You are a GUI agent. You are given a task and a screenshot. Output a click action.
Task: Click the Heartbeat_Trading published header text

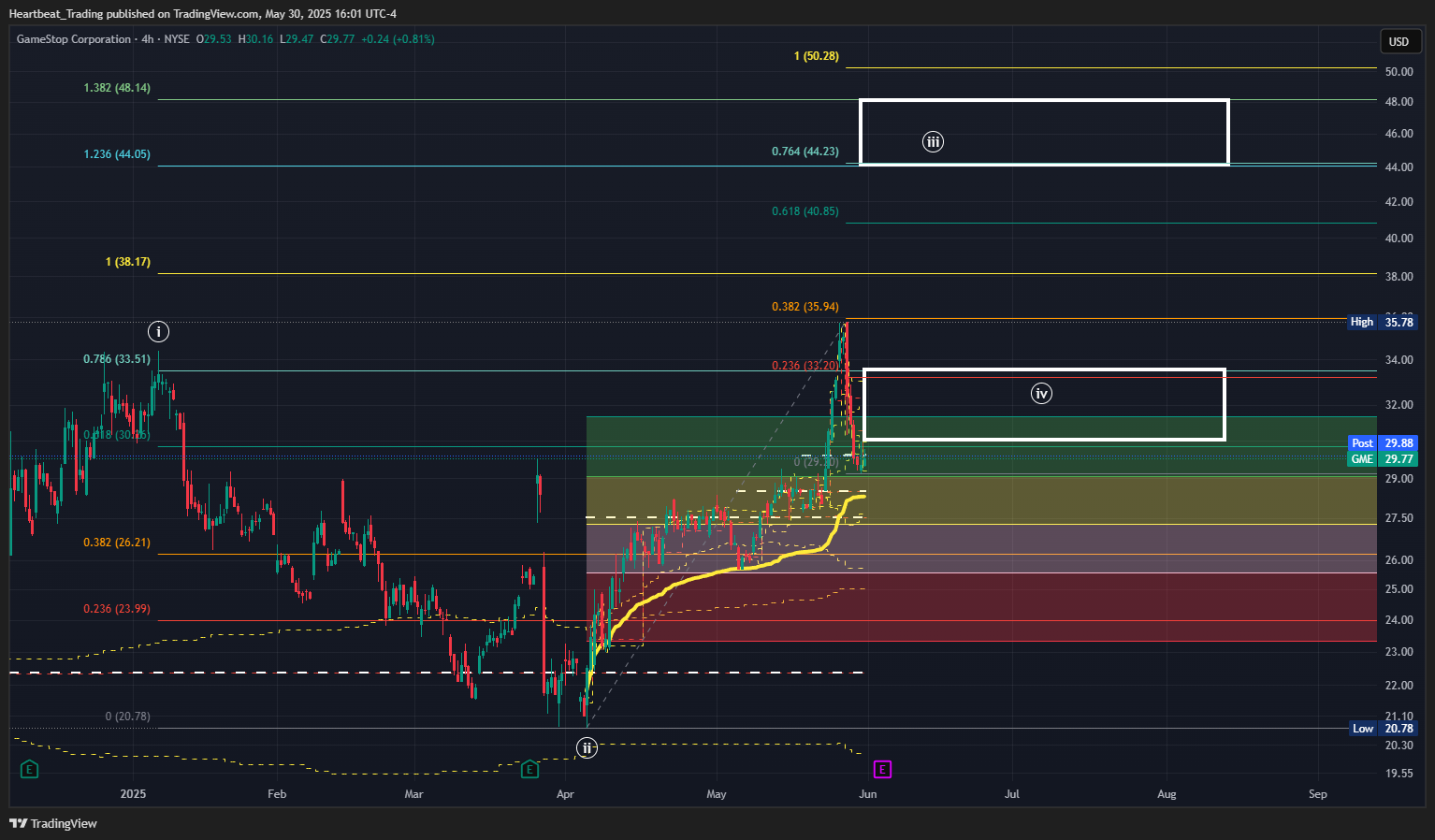[x=203, y=14]
